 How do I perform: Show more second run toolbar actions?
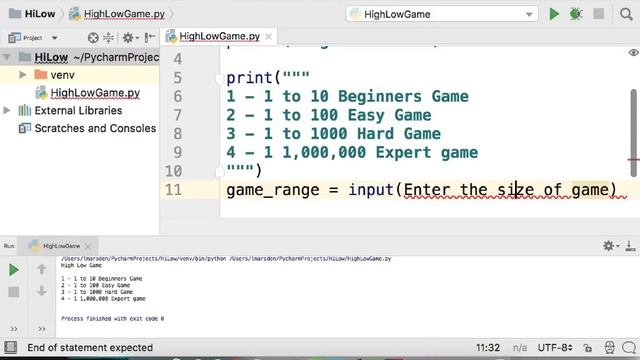42,329
